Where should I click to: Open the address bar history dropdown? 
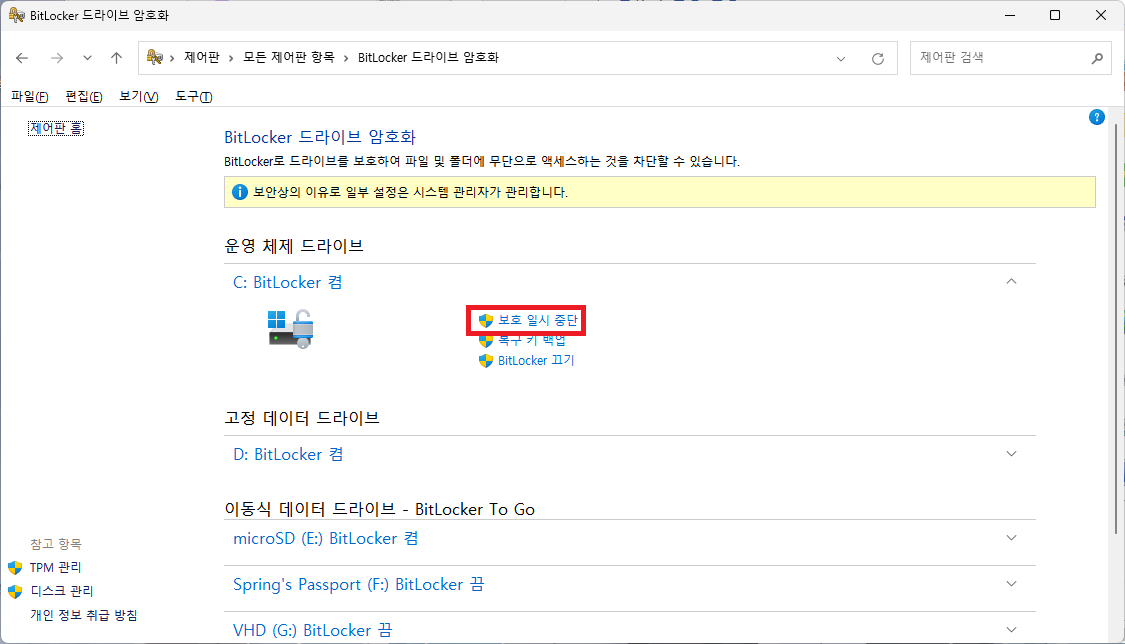[x=841, y=59]
